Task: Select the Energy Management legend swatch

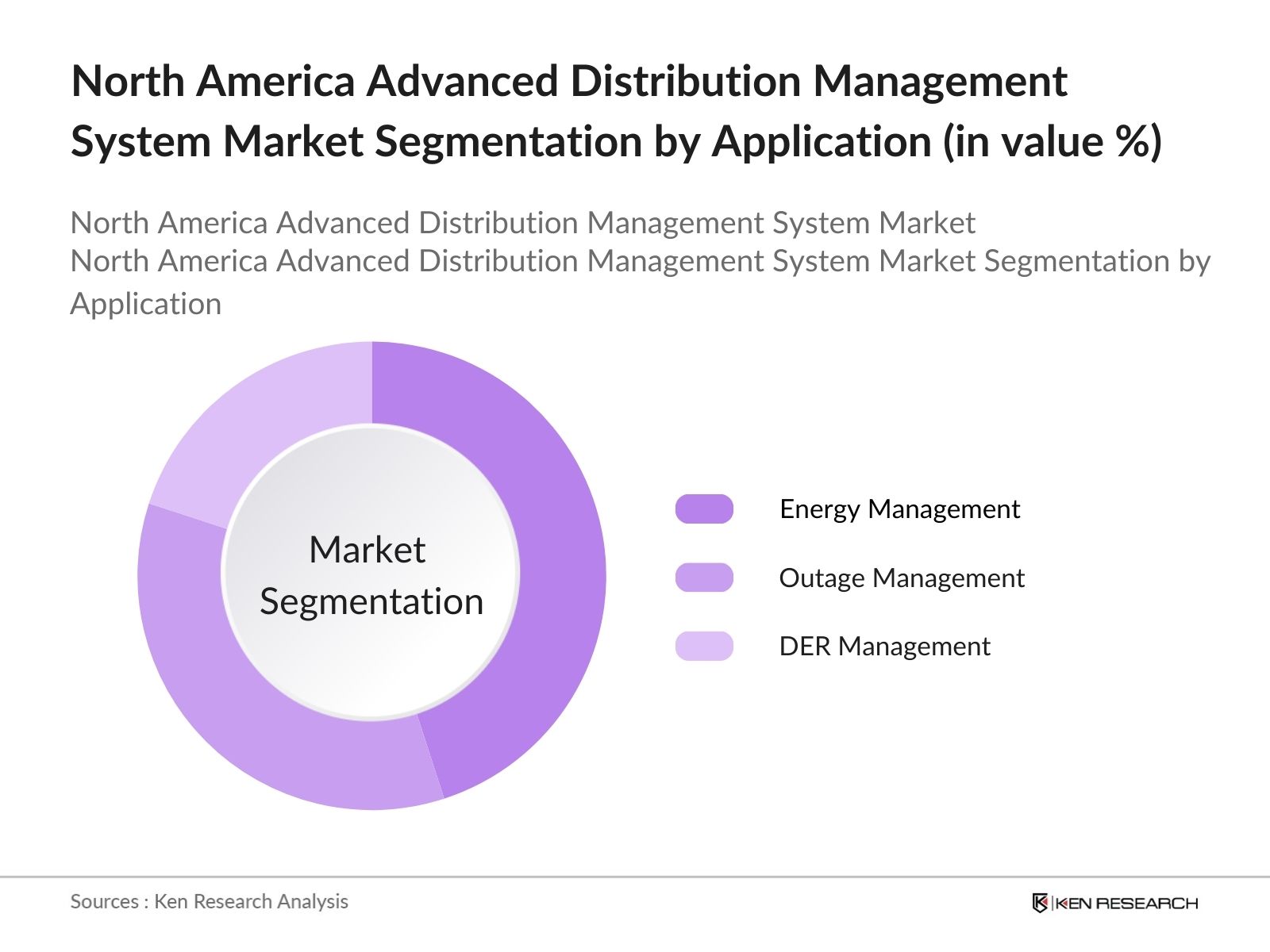Action: (703, 509)
